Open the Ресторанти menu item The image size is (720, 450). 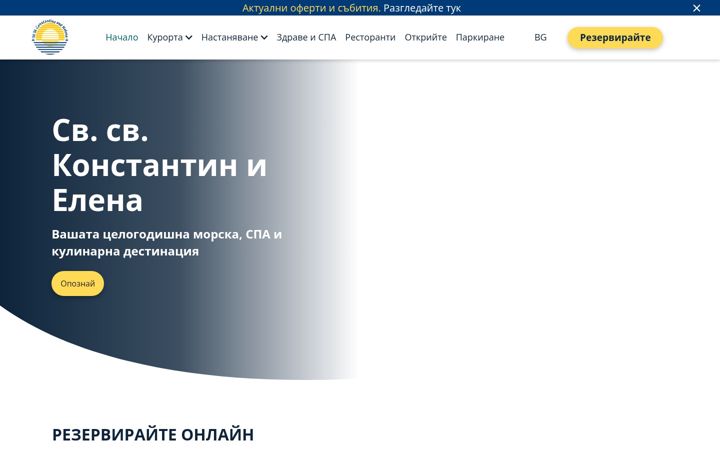[370, 37]
